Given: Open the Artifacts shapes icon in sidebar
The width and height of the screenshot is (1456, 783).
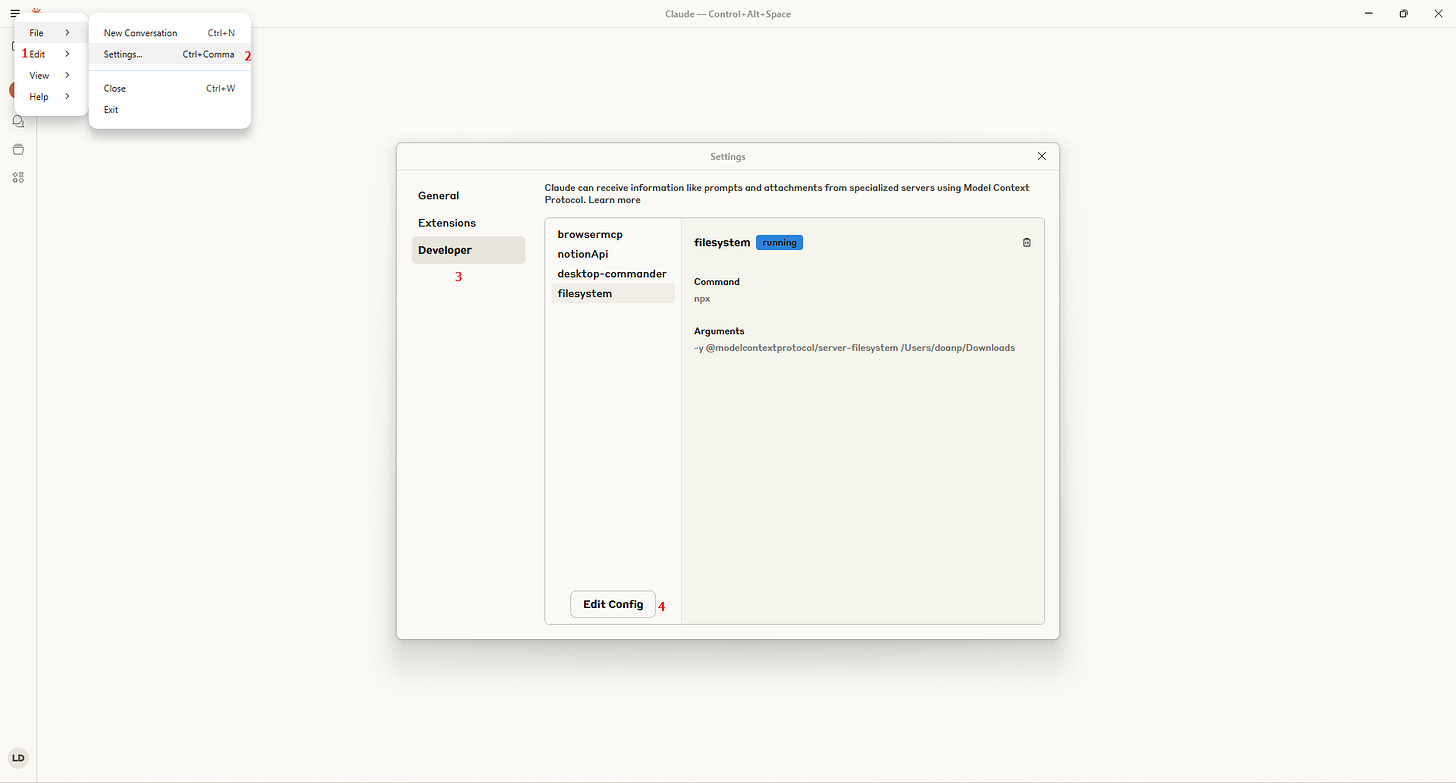Looking at the screenshot, I should [18, 177].
